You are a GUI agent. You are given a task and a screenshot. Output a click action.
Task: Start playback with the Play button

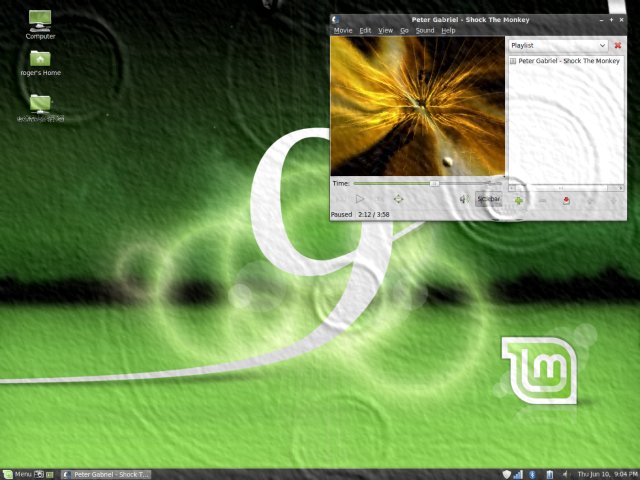coord(360,199)
